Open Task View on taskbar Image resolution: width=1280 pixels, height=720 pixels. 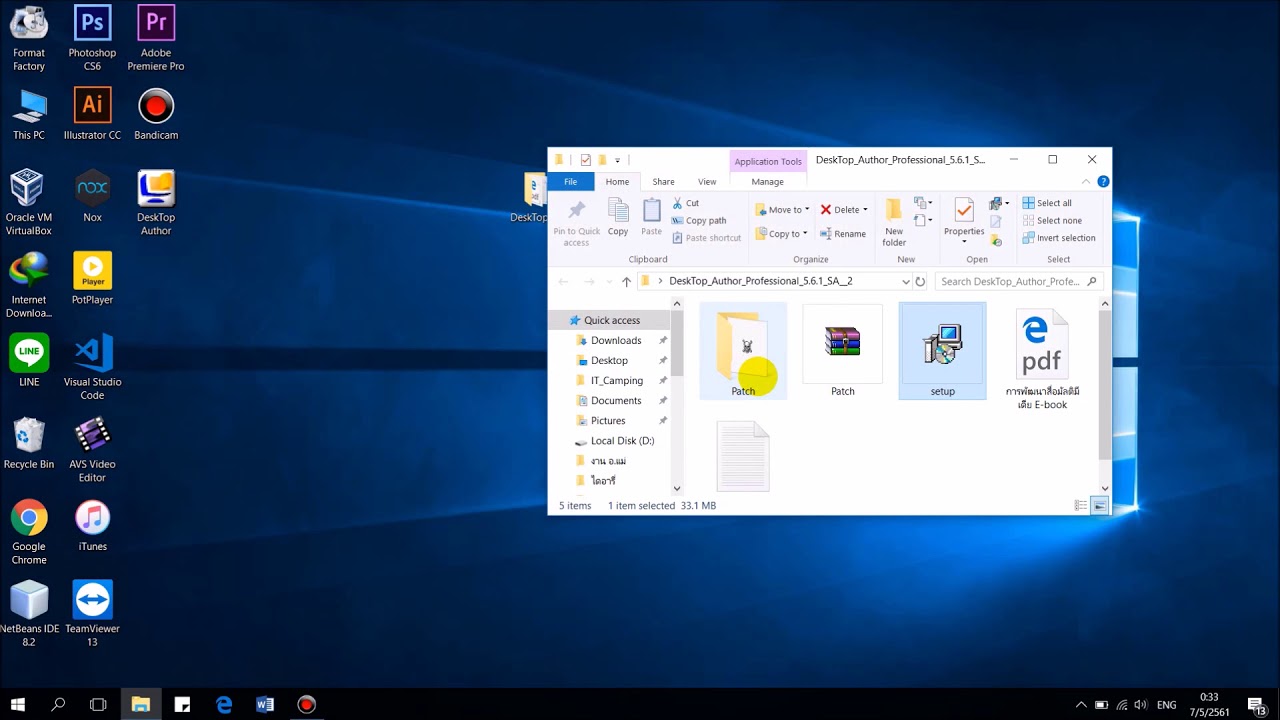(x=98, y=704)
